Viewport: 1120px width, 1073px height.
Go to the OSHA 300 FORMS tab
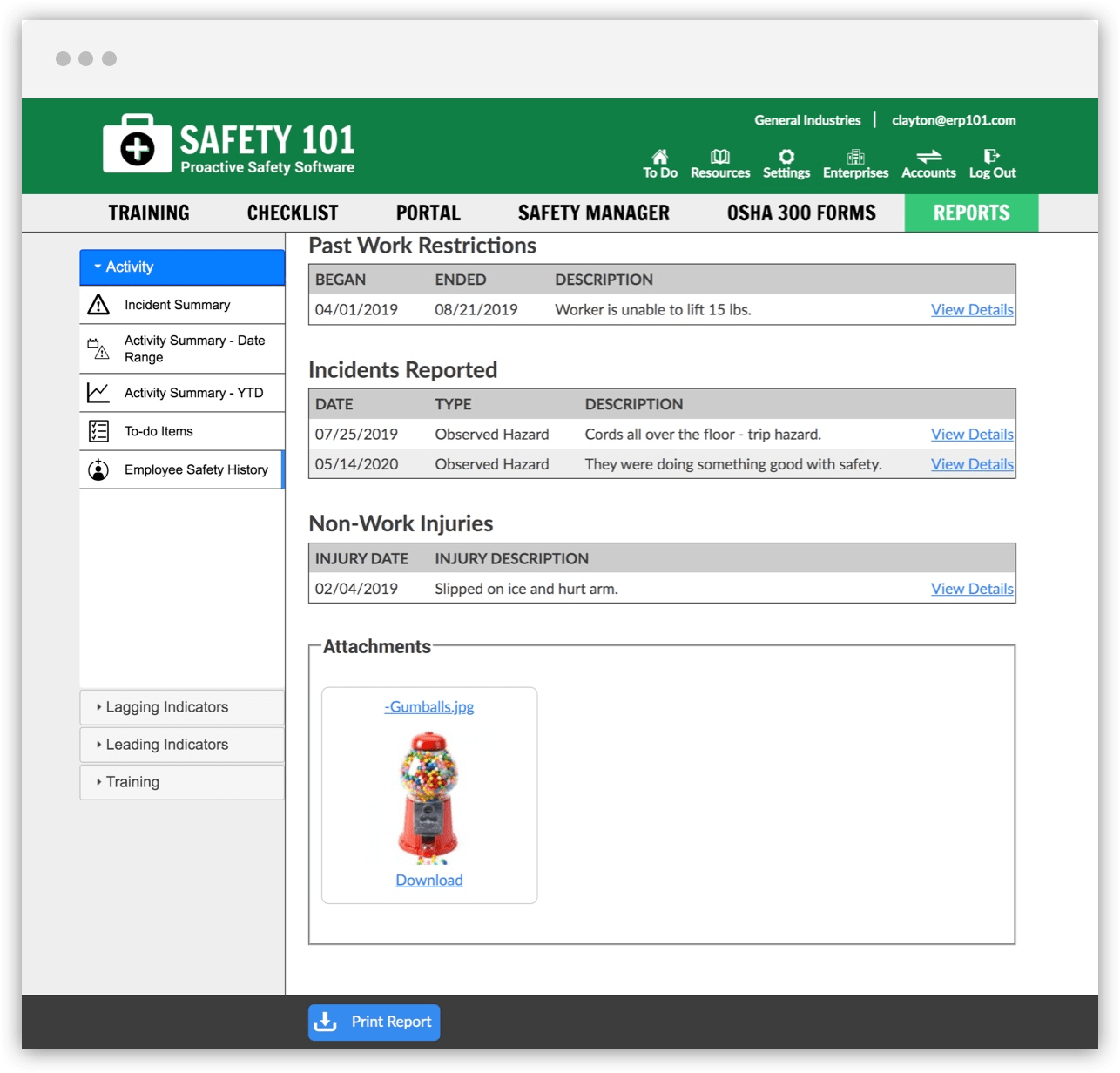click(x=801, y=213)
